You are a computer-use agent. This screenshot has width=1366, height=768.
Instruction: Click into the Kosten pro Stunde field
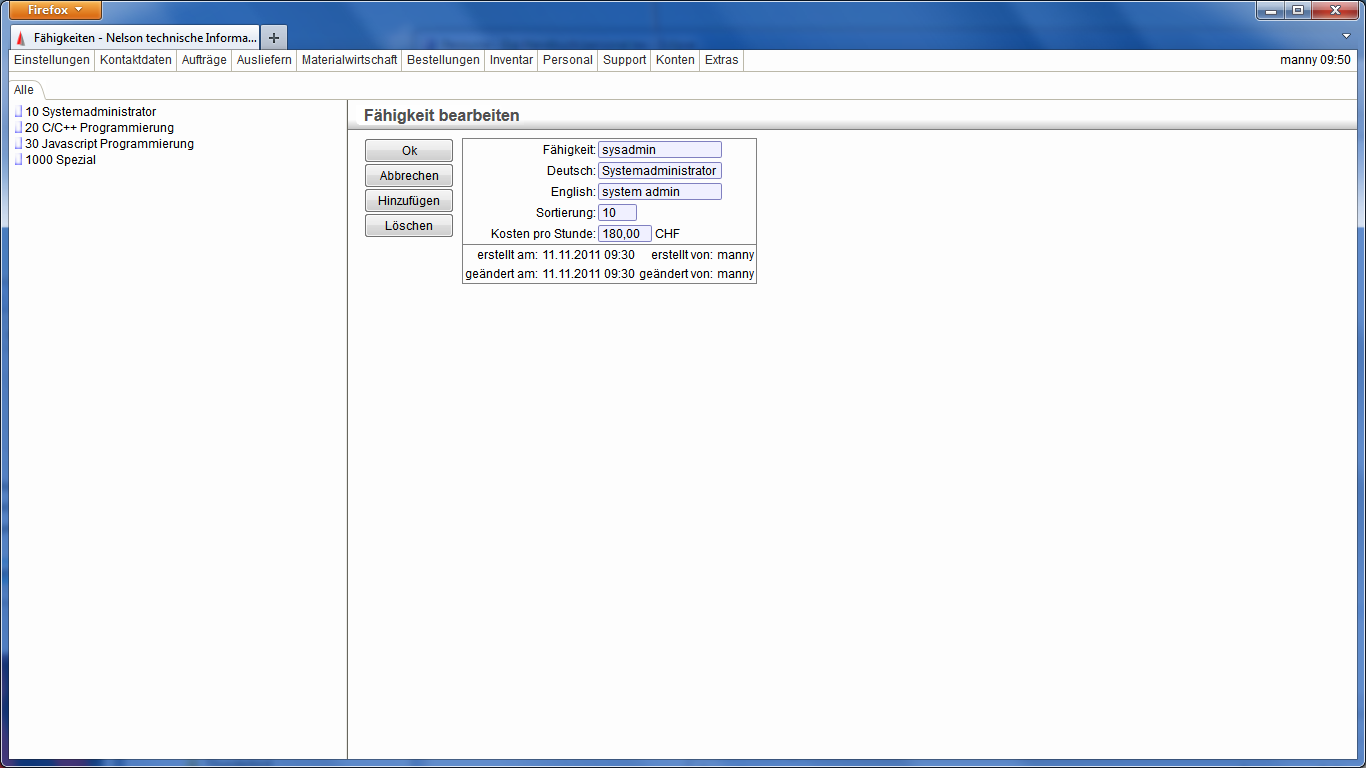[x=624, y=234]
